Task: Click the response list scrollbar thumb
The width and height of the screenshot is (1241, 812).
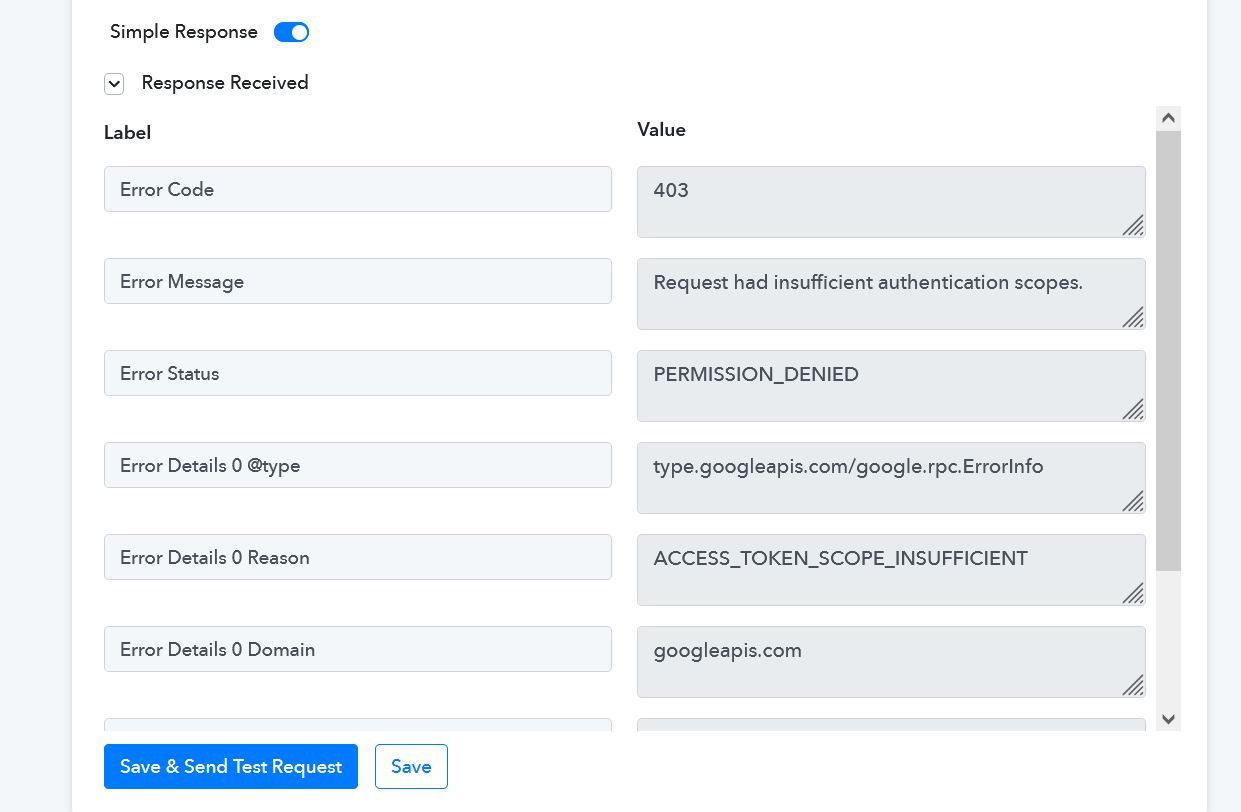Action: click(1168, 350)
